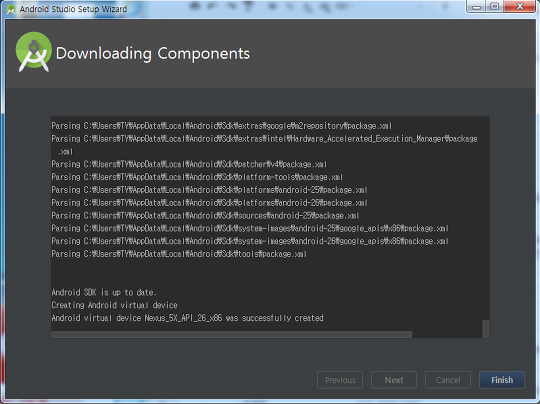Click the Next button
Viewport: 540px width, 404px height.
394,380
